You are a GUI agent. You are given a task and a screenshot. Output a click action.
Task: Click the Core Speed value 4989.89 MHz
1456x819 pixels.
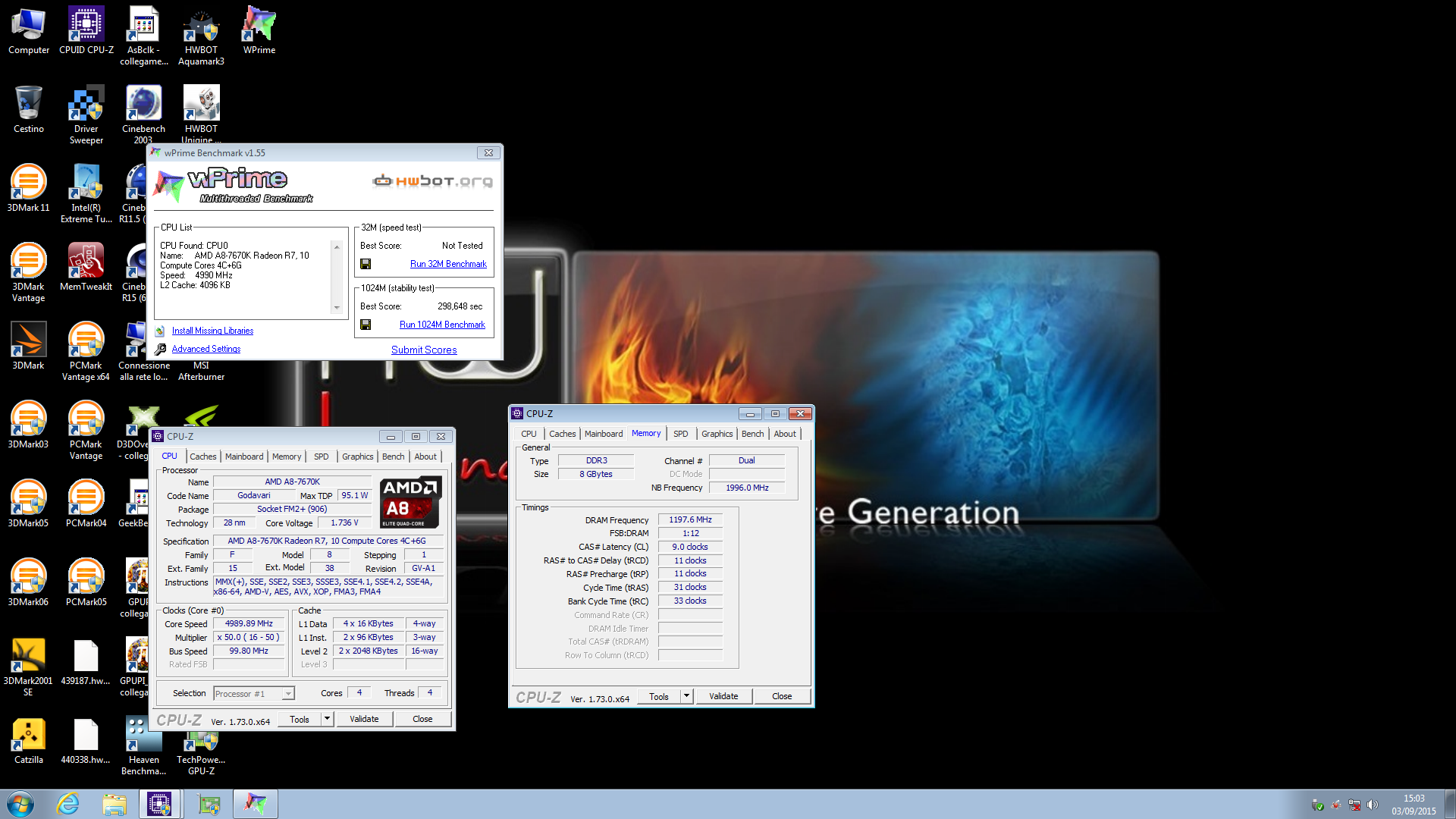coord(249,623)
